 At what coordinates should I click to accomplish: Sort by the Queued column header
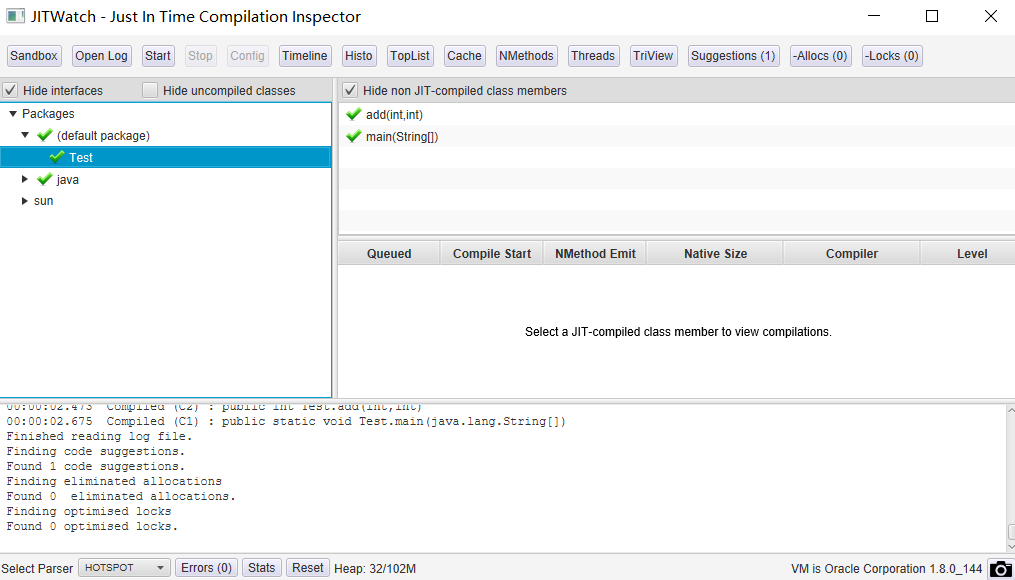(389, 253)
